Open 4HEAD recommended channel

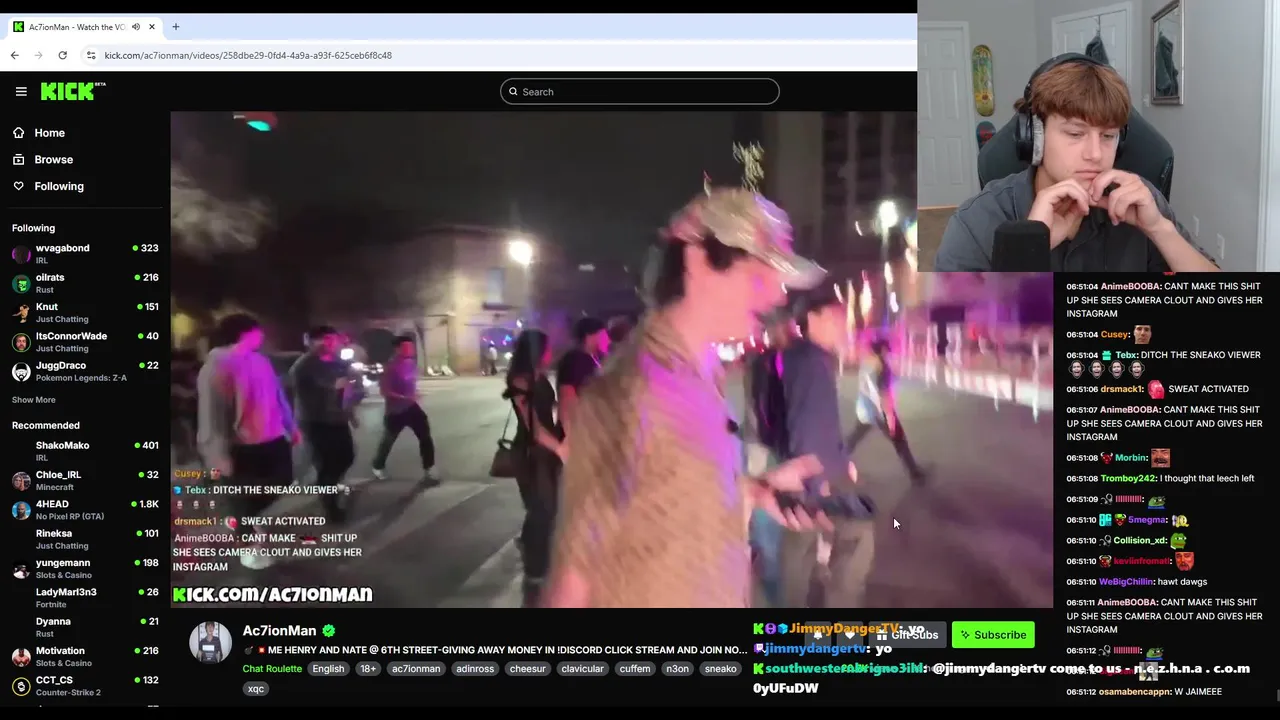click(x=85, y=510)
